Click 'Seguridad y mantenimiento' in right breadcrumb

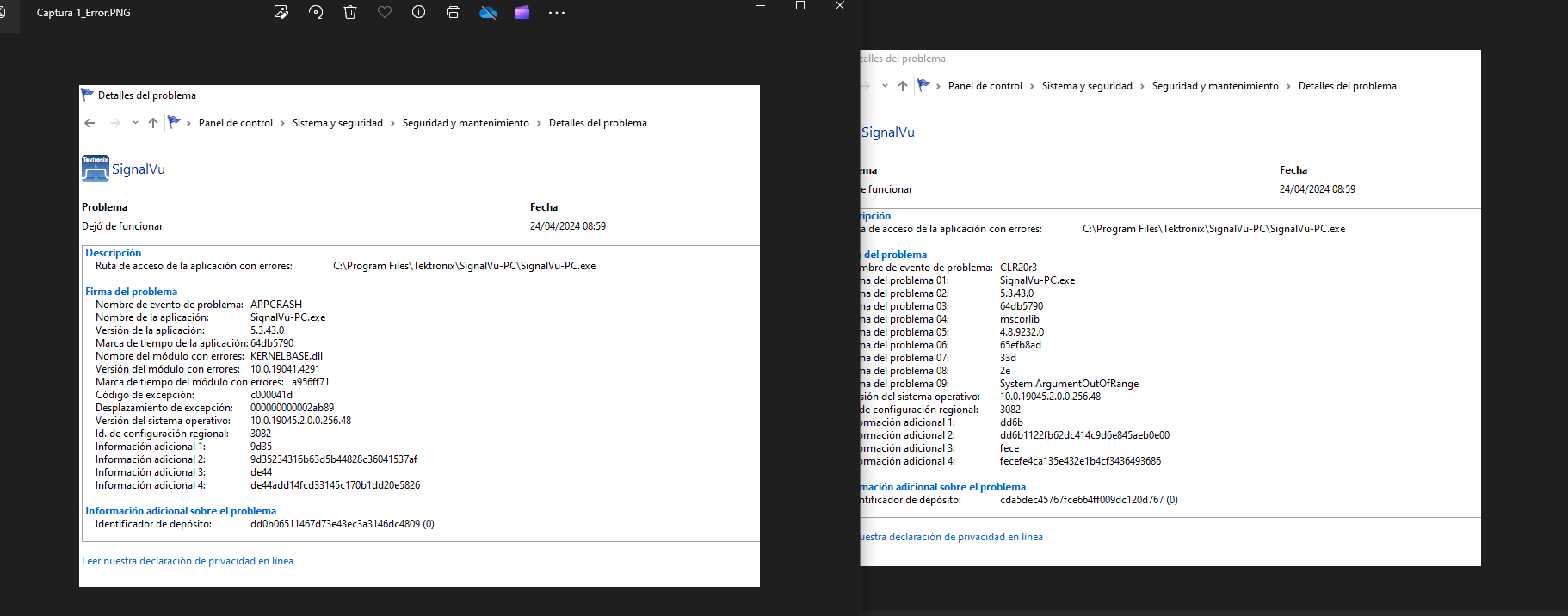[1214, 86]
